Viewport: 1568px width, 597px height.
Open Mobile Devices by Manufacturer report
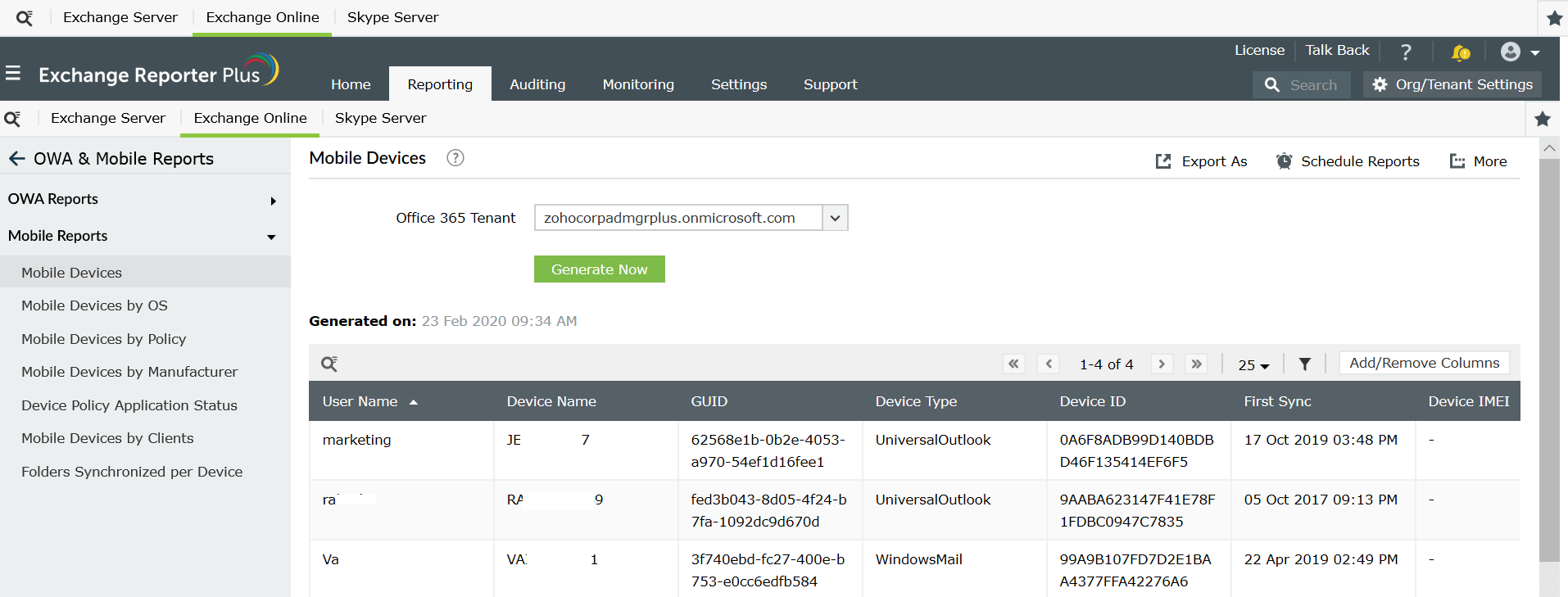pos(129,372)
